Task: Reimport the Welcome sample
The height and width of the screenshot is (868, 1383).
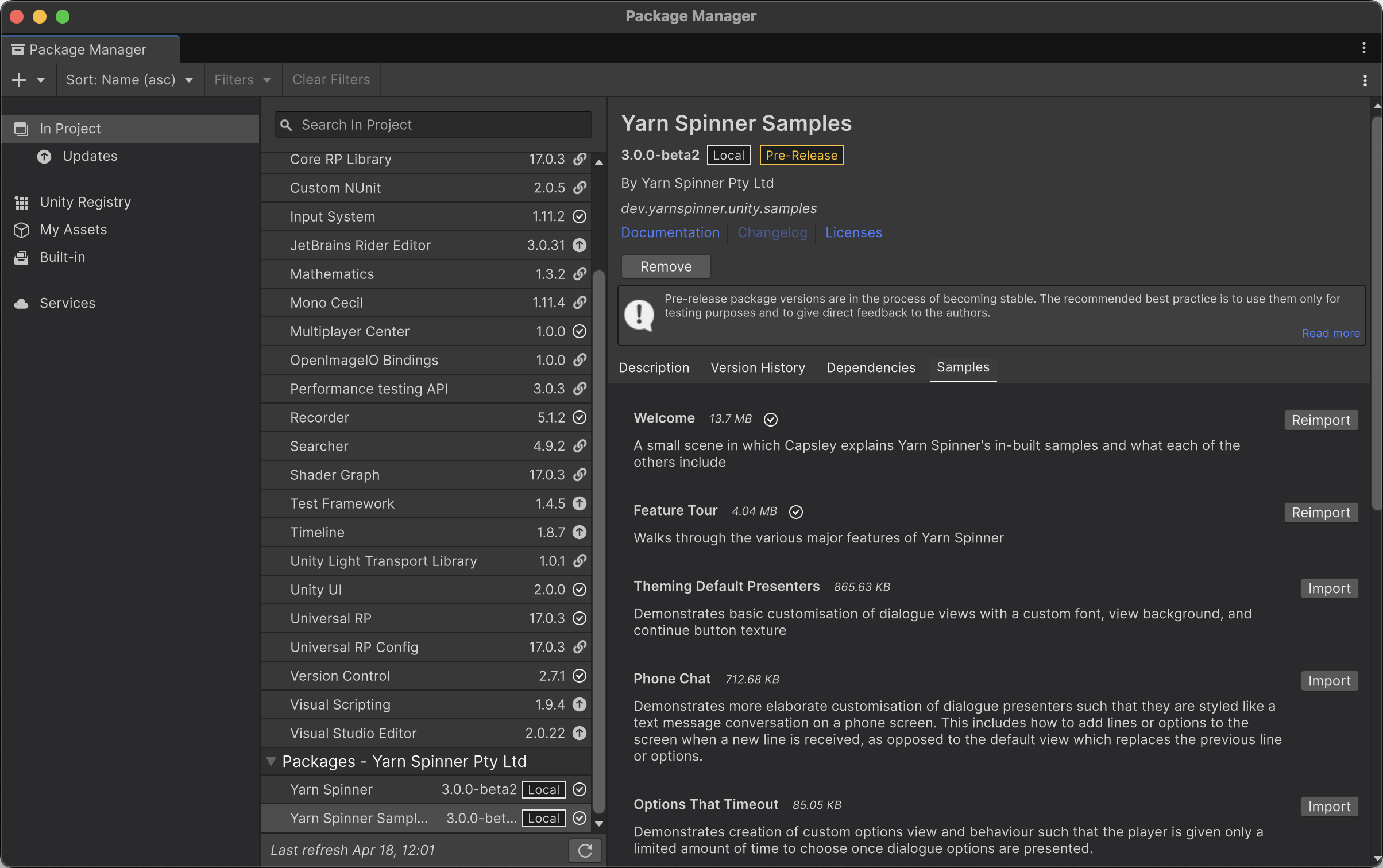Action: tap(1320, 420)
